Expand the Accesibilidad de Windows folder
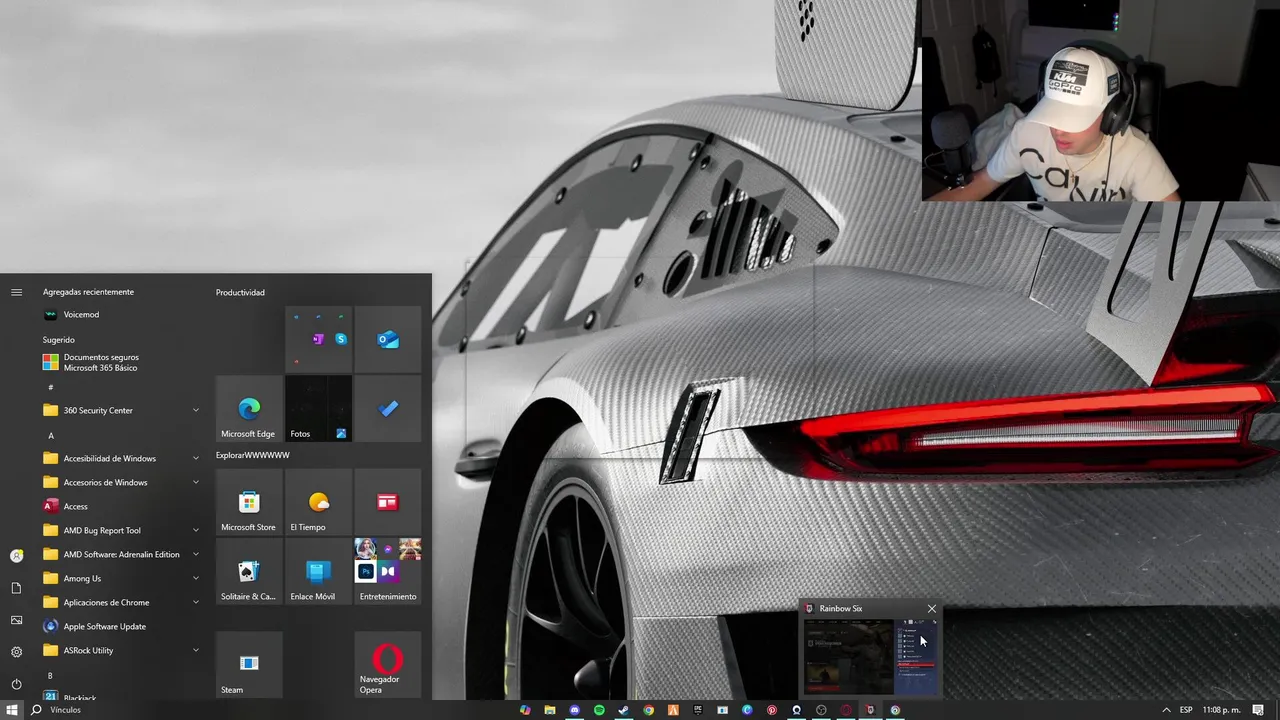The height and width of the screenshot is (720, 1280). click(x=120, y=458)
